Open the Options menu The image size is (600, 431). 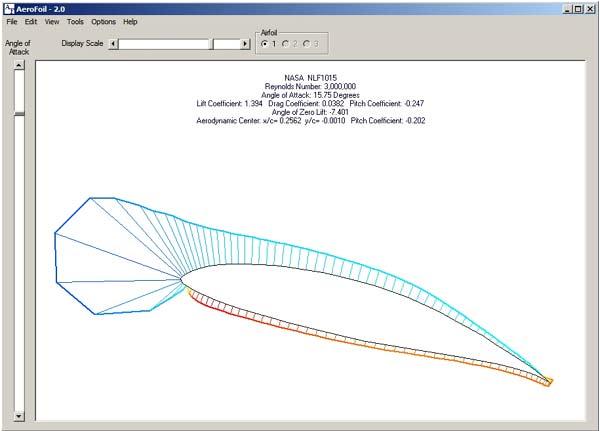[103, 22]
